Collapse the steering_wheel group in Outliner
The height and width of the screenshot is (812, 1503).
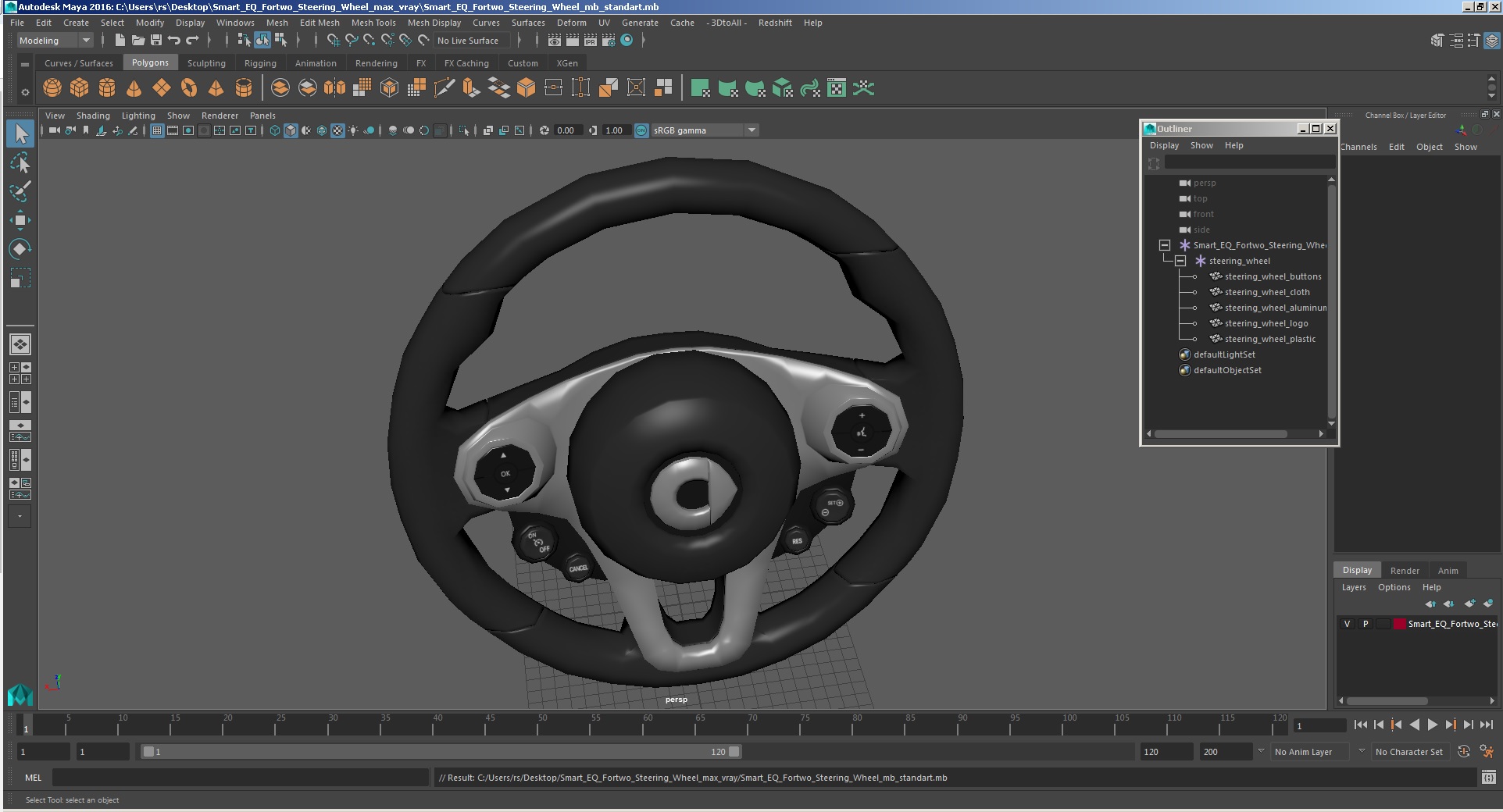pyautogui.click(x=1180, y=261)
